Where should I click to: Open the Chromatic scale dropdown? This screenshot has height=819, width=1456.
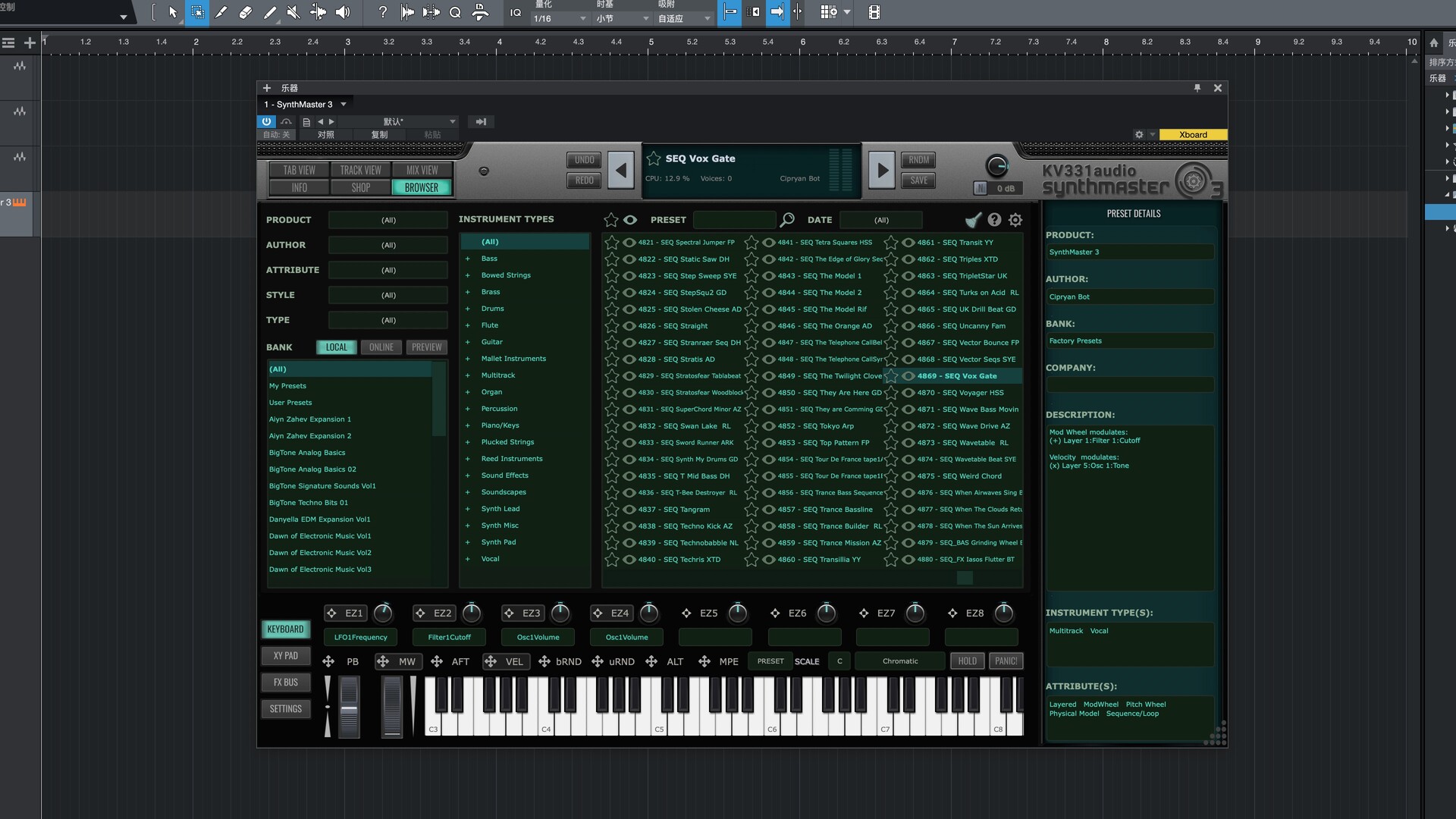[x=899, y=661]
